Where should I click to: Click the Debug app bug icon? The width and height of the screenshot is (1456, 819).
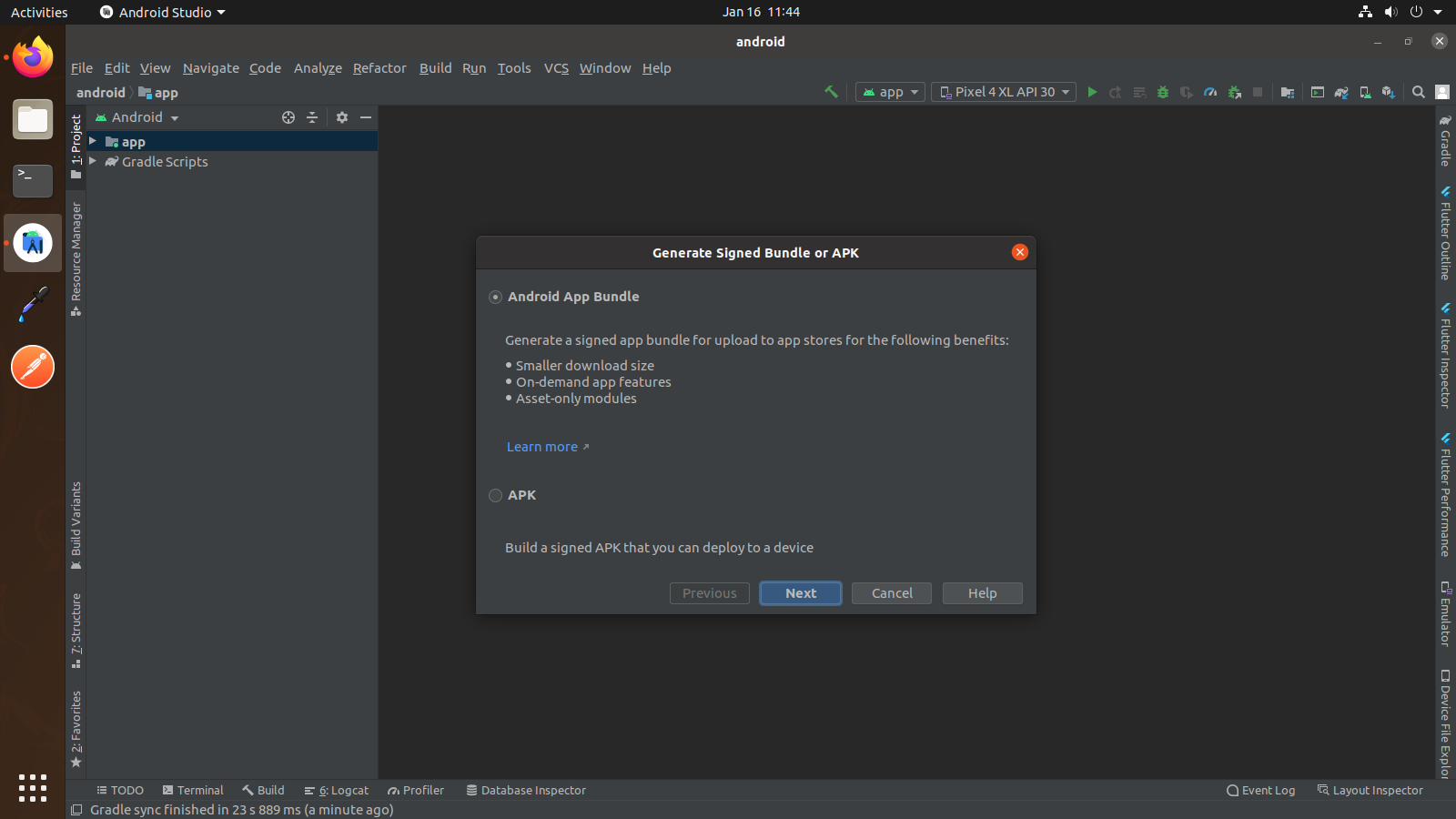click(x=1163, y=92)
